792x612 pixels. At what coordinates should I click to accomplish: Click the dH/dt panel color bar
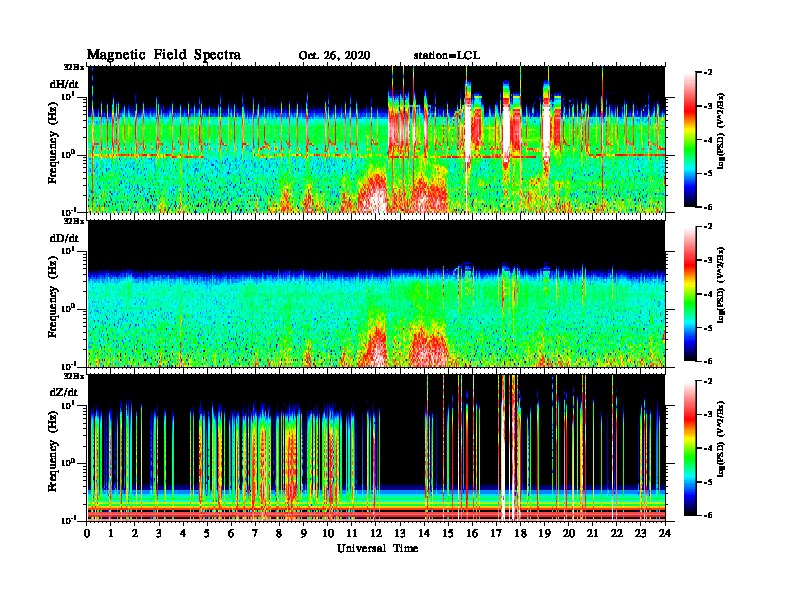(x=690, y=139)
